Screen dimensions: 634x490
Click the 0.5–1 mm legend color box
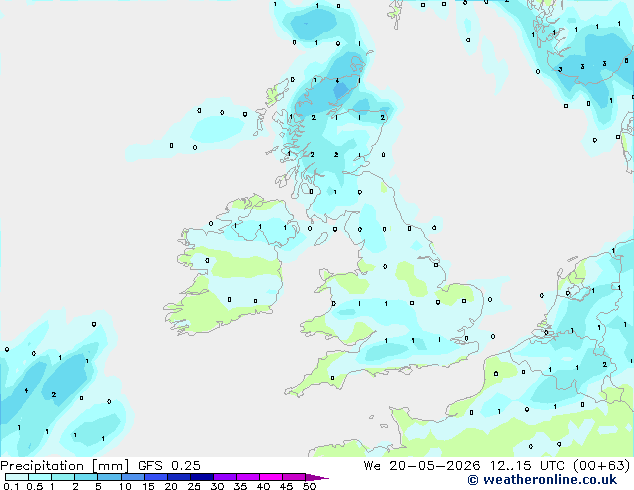tap(40, 477)
